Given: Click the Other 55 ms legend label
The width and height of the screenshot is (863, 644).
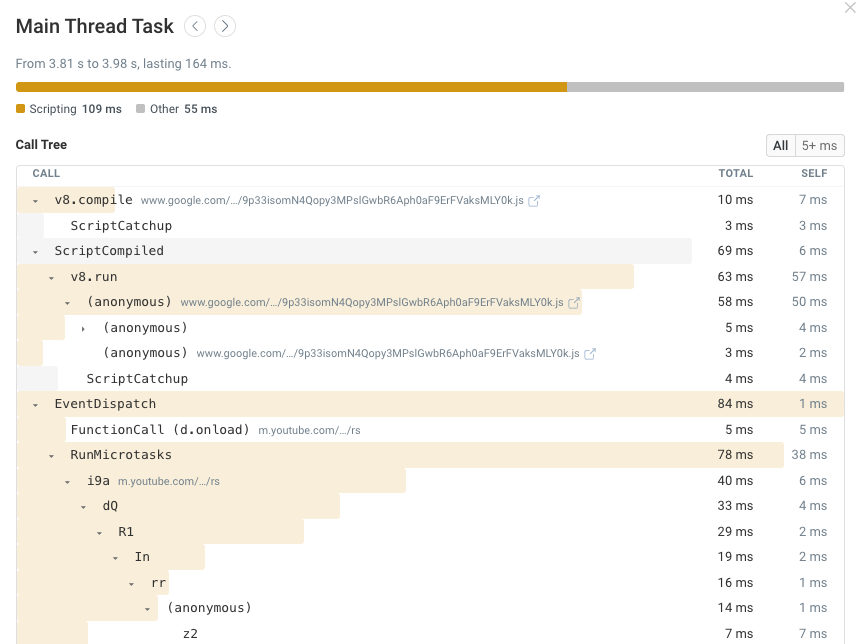Looking at the screenshot, I should tap(183, 109).
